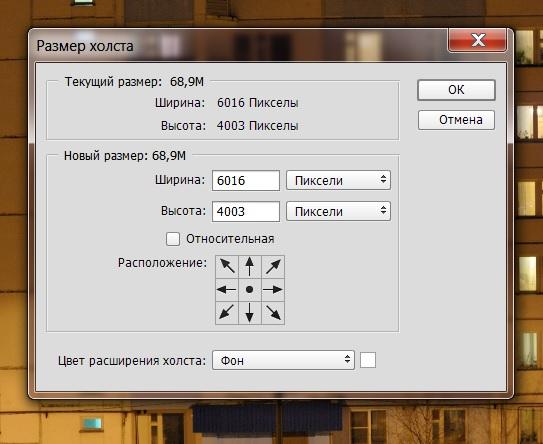This screenshot has width=543, height=444.
Task: Click the Цвет расширения холста label
Action: point(132,361)
